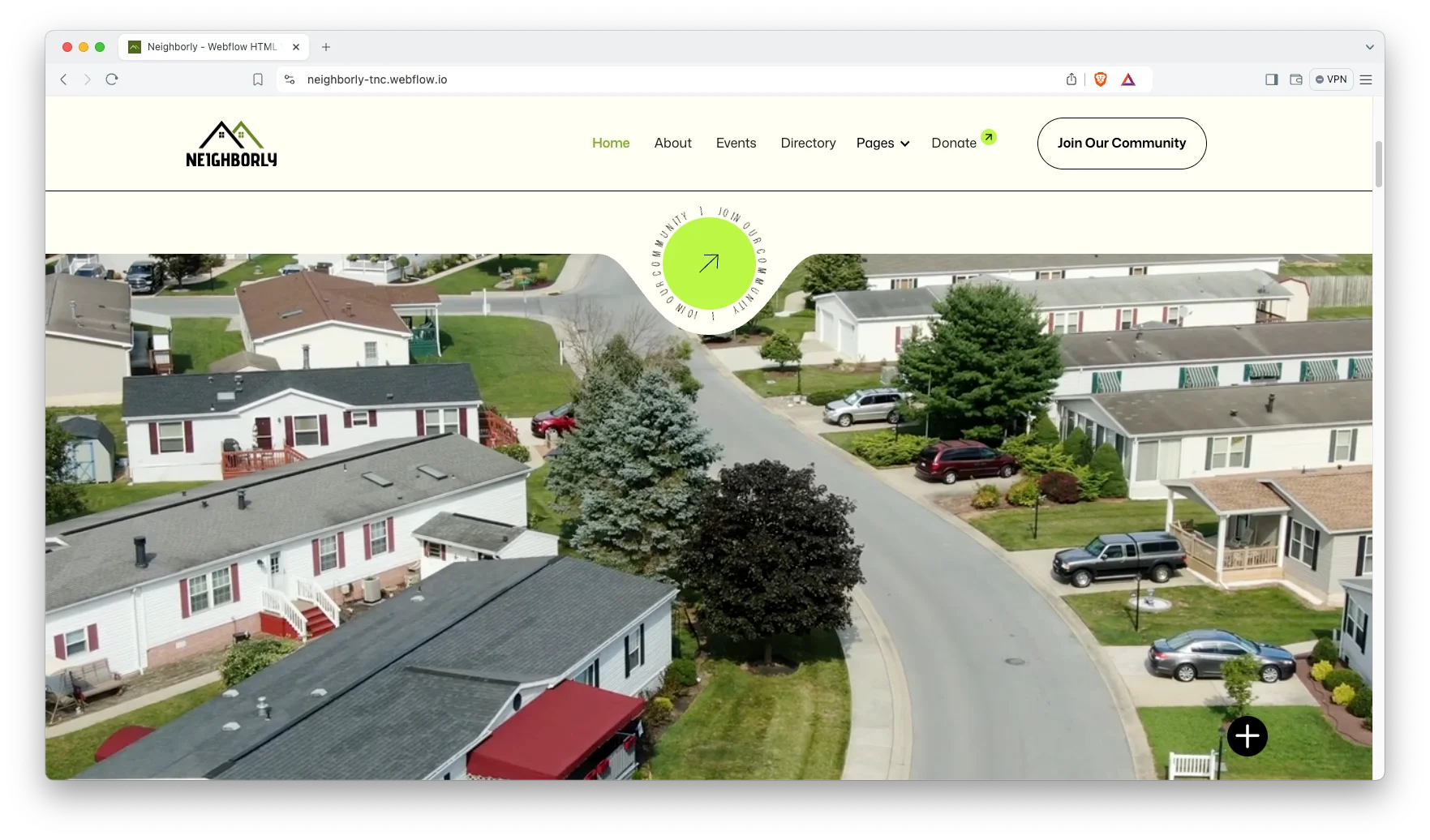1430x840 pixels.
Task: Bookmark this page using the bookmark icon
Action: coord(258,79)
